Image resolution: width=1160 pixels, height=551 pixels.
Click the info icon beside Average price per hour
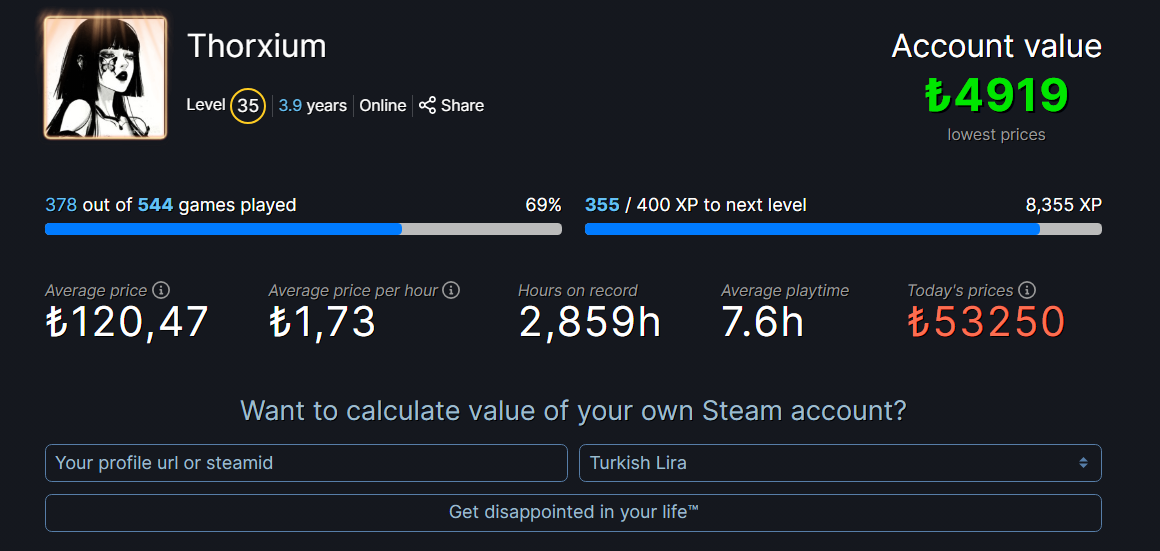(x=451, y=290)
